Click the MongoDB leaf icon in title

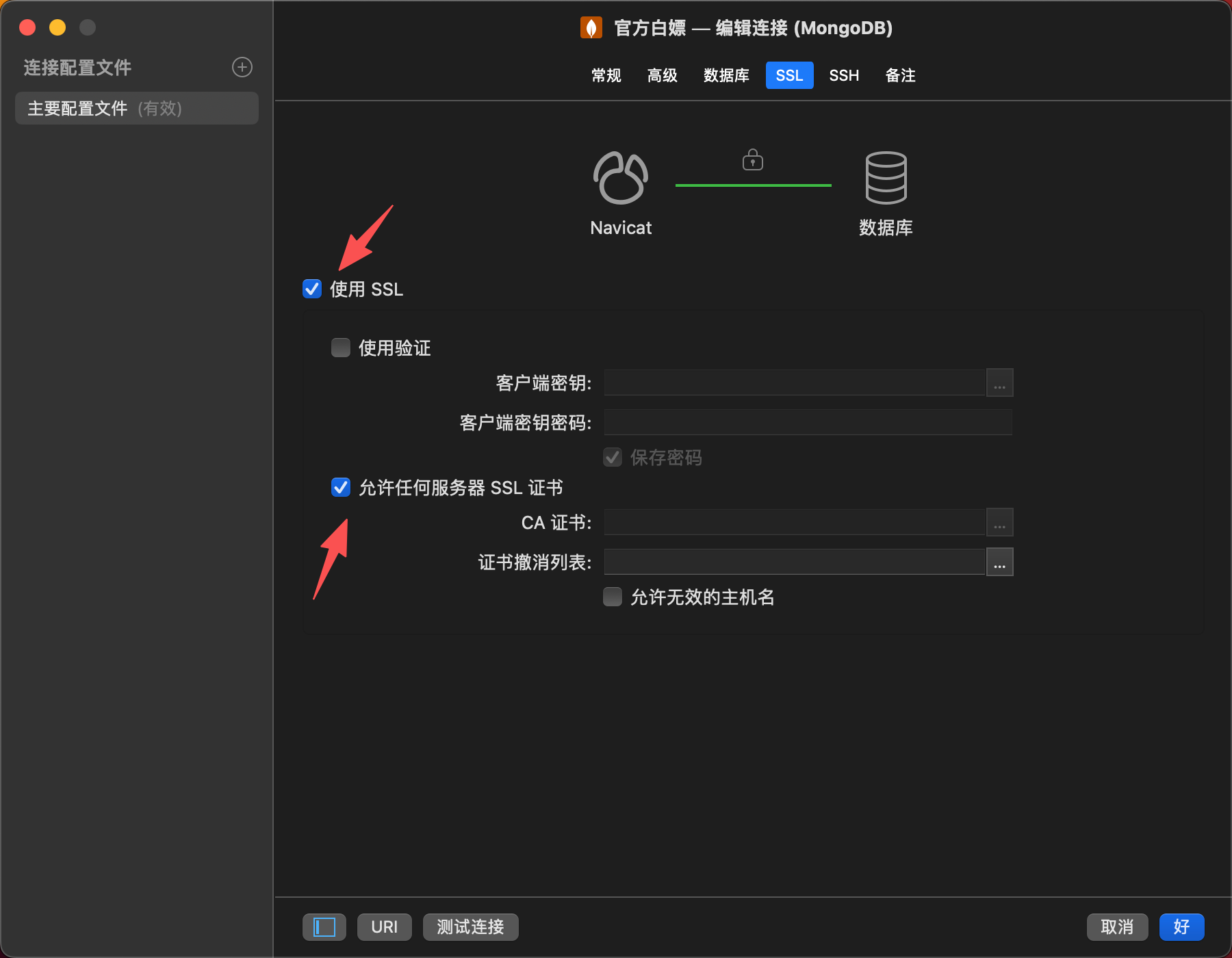click(x=591, y=27)
